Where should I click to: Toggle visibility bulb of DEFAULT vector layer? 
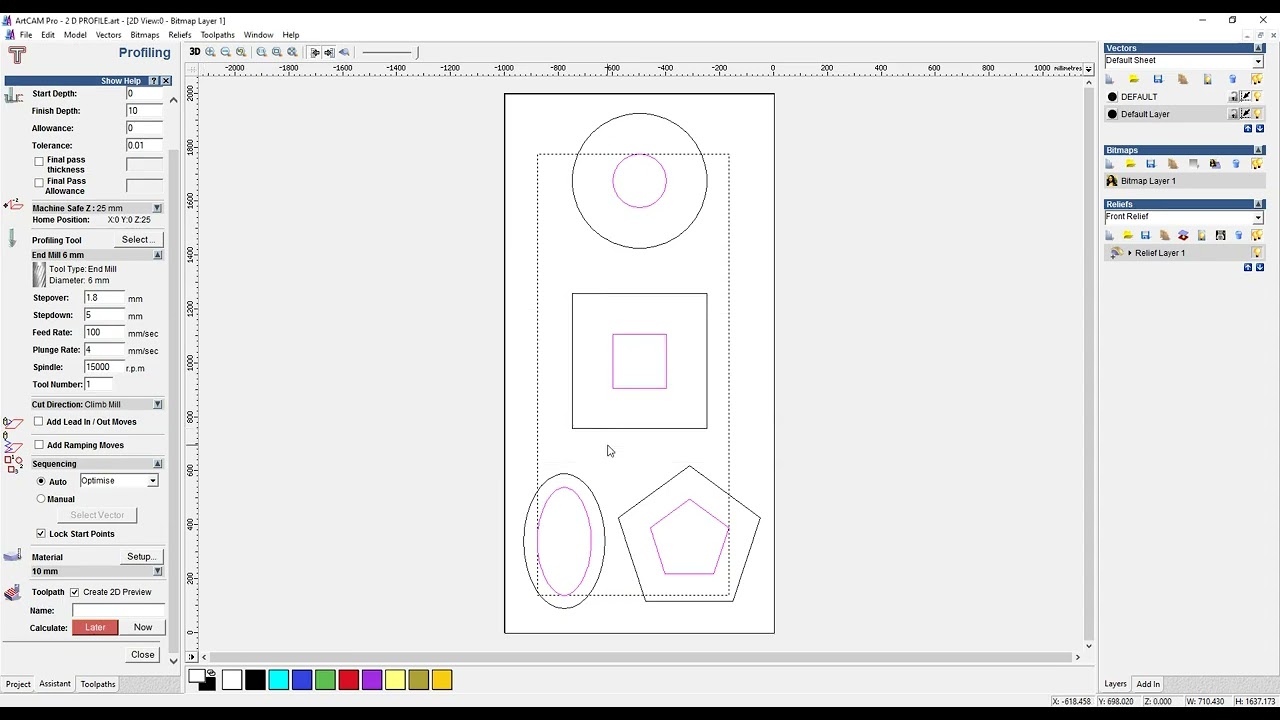[x=1258, y=97]
